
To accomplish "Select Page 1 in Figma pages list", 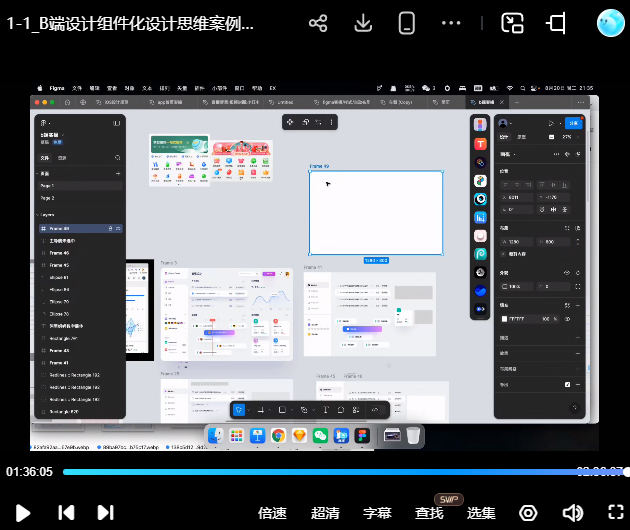I will [x=48, y=186].
